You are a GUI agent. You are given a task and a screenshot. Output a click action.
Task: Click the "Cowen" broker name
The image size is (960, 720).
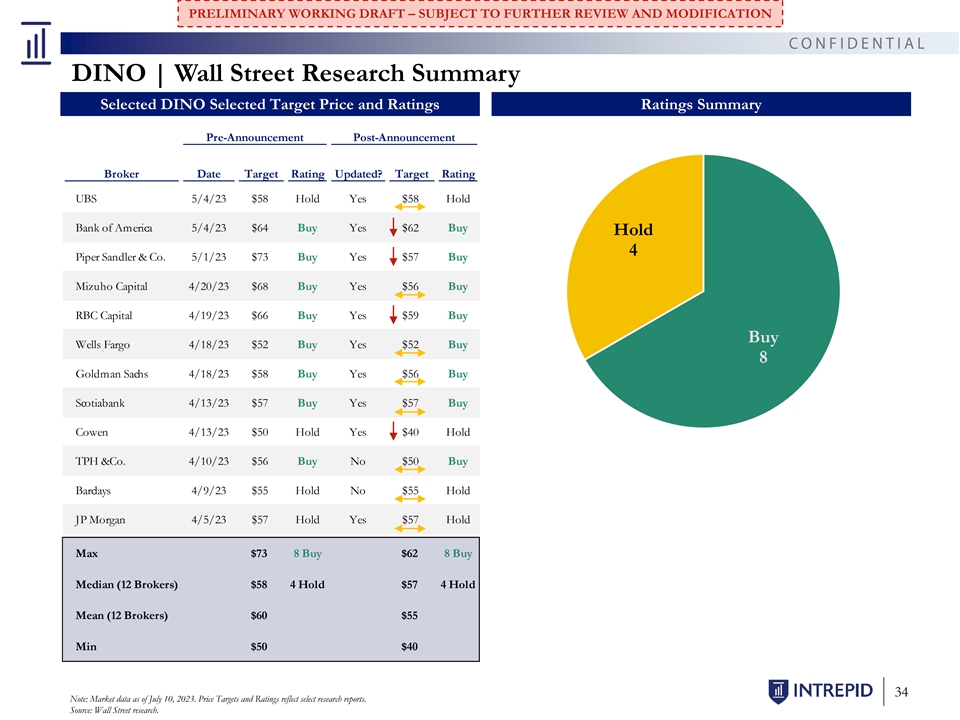(x=92, y=432)
